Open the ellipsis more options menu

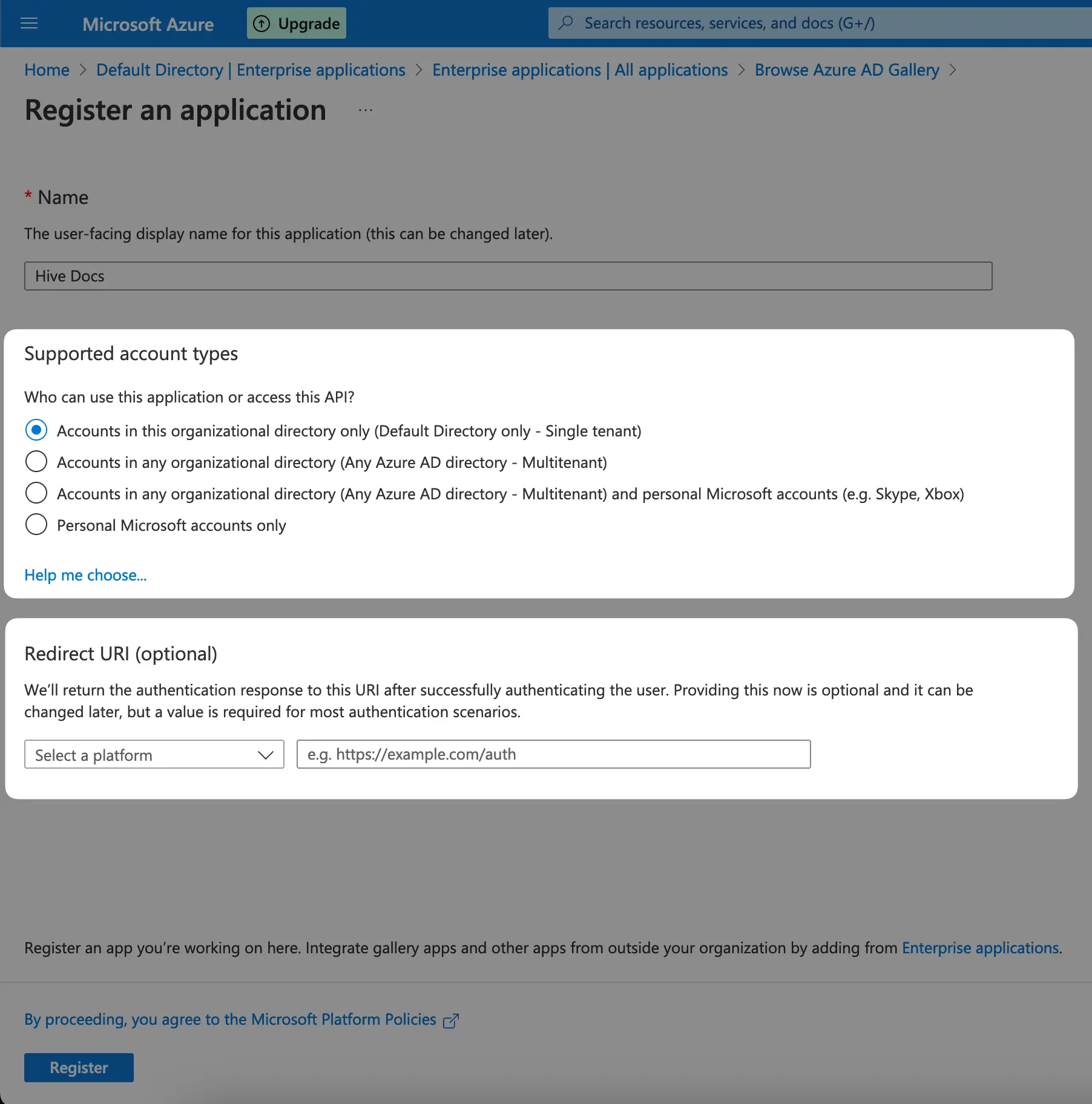(x=365, y=110)
